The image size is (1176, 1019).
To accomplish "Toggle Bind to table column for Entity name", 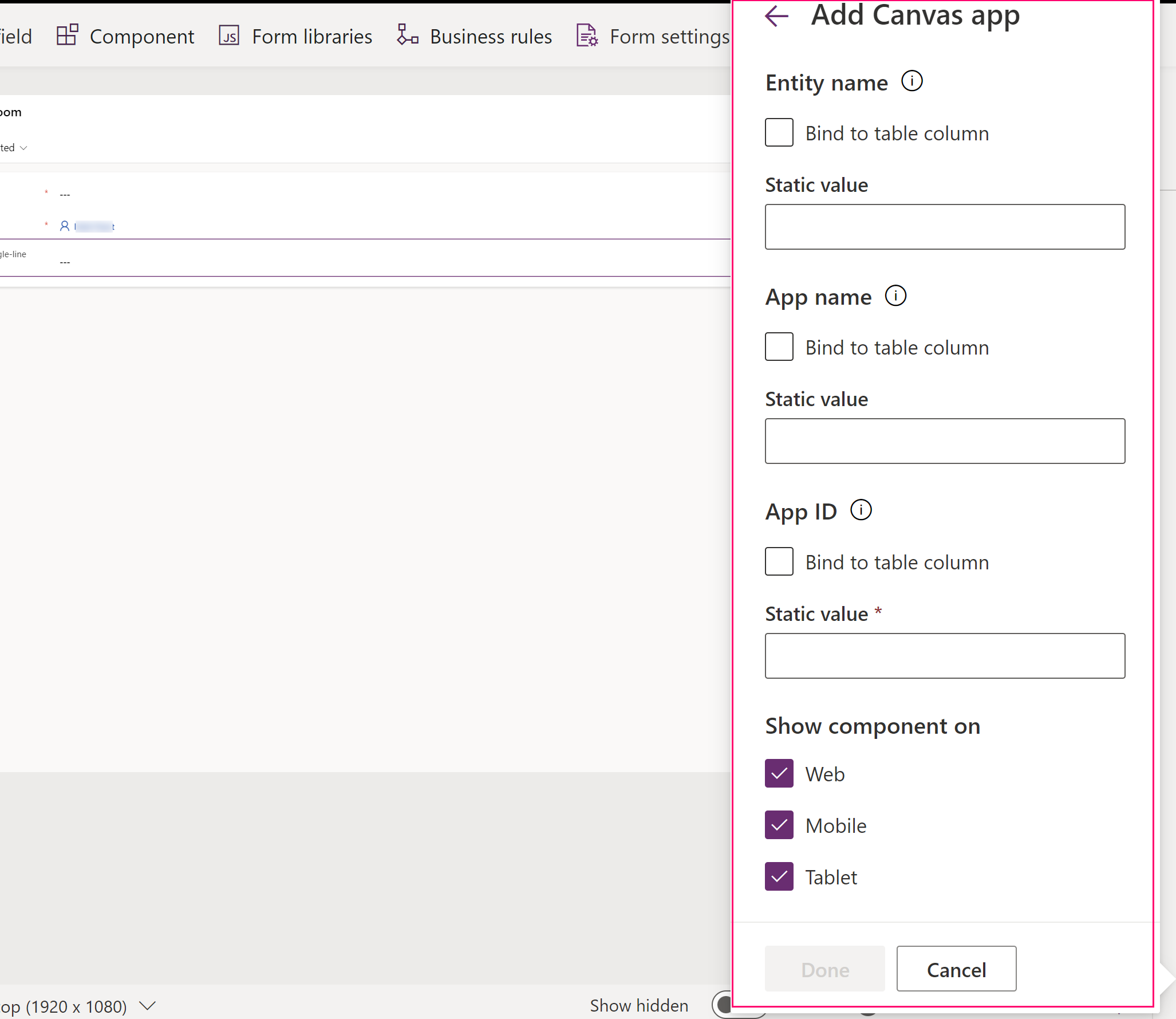I will (x=778, y=132).
